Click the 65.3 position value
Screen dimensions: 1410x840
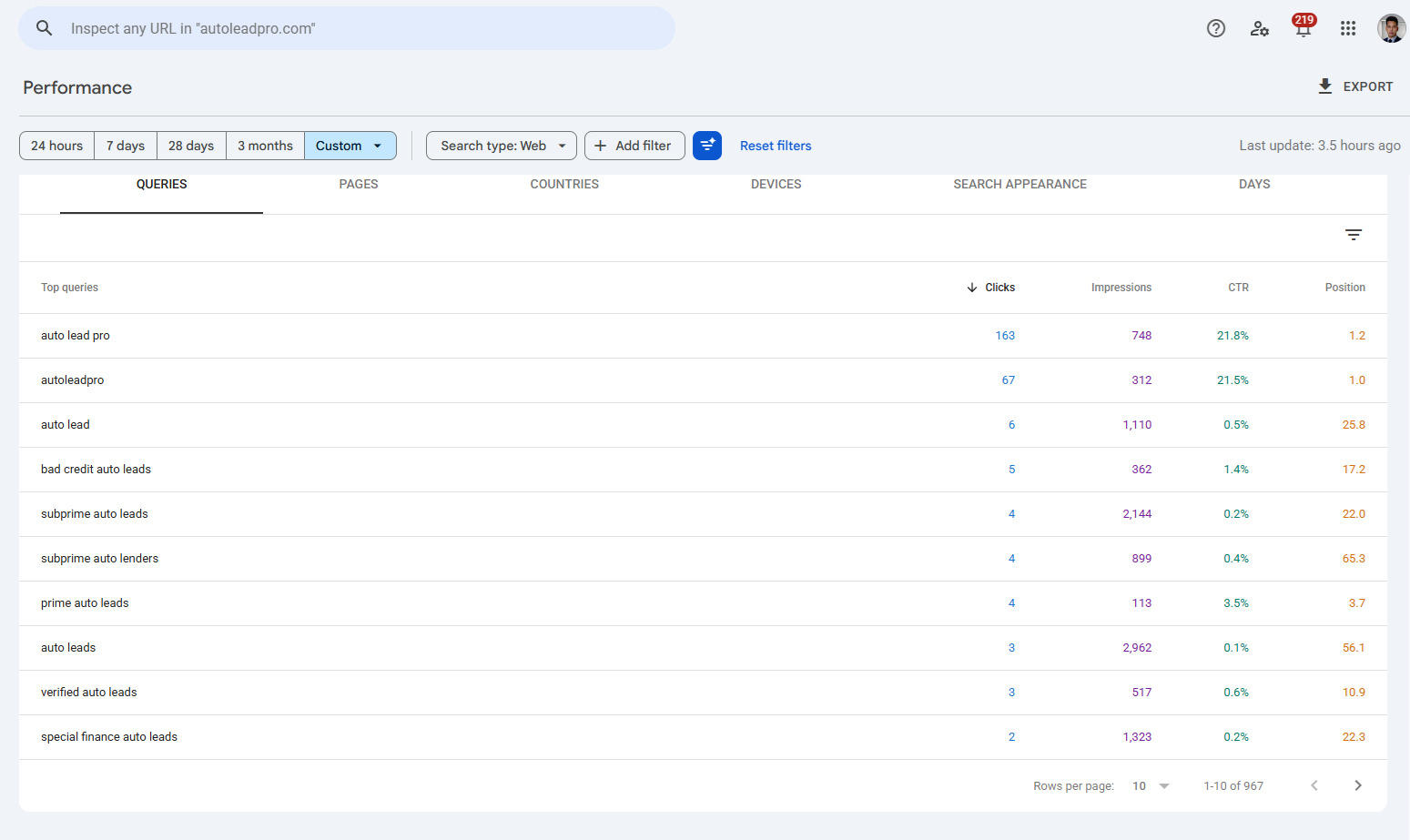click(1354, 559)
